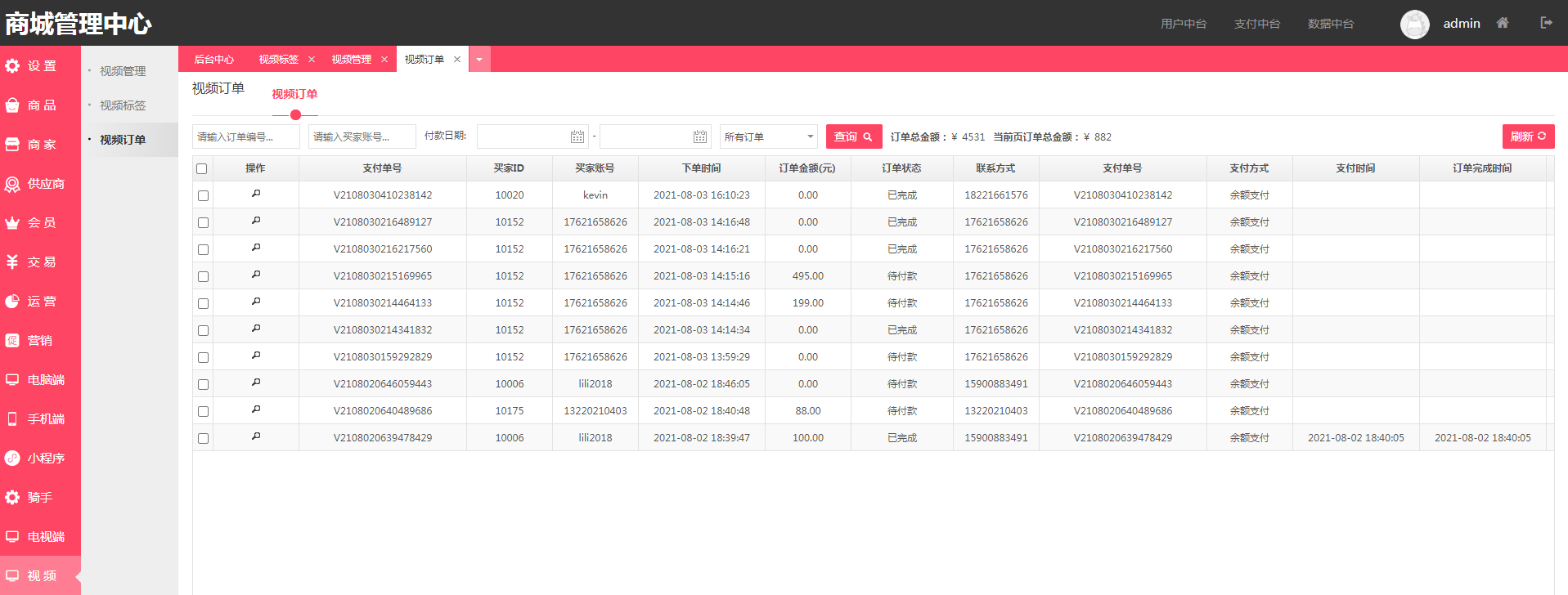Switch to the 视频管理 tab
The height and width of the screenshot is (595, 1568).
[x=352, y=59]
